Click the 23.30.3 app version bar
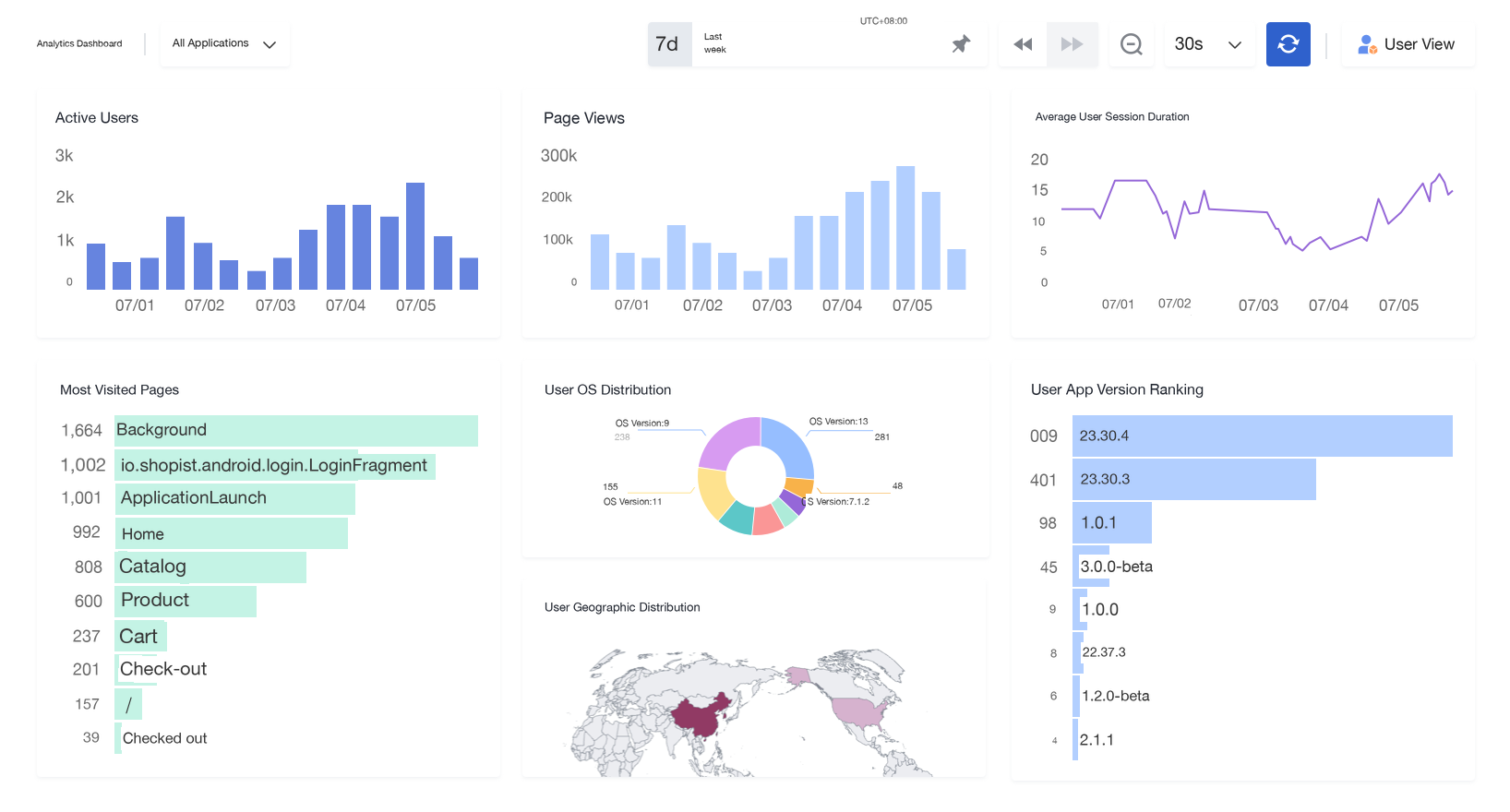The image size is (1510, 812). (x=1193, y=480)
